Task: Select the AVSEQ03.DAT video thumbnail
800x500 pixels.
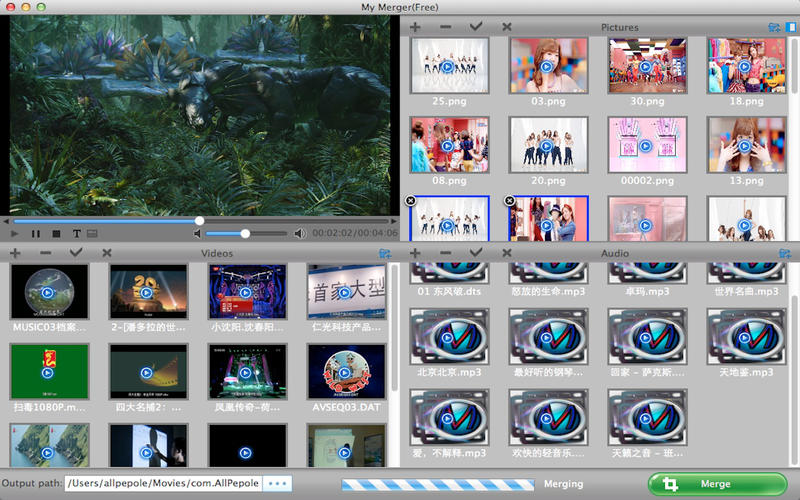Action: tap(346, 371)
